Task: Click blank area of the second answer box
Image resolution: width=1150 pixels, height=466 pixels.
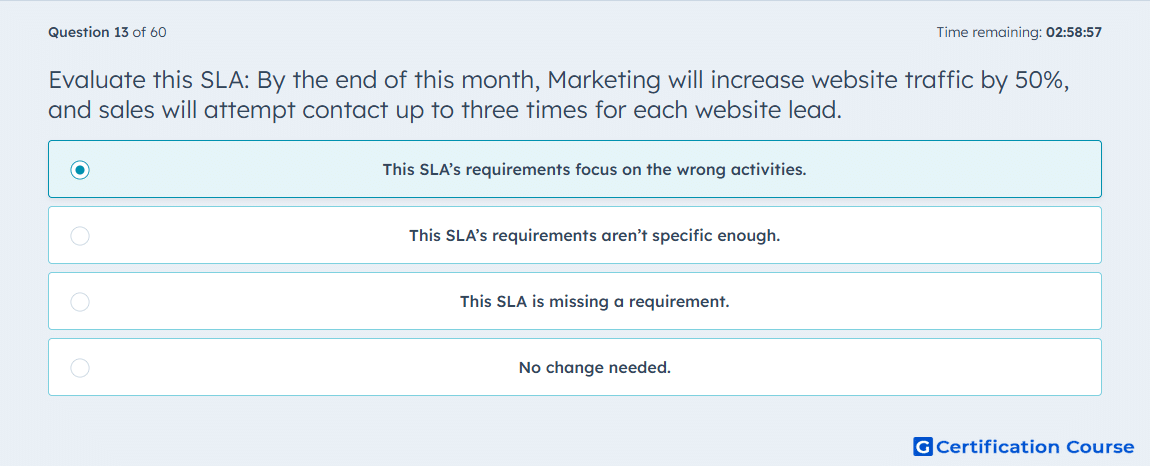Action: pos(953,236)
